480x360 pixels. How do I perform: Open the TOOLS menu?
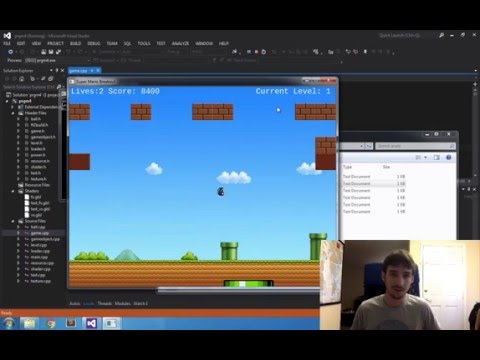click(x=144, y=44)
